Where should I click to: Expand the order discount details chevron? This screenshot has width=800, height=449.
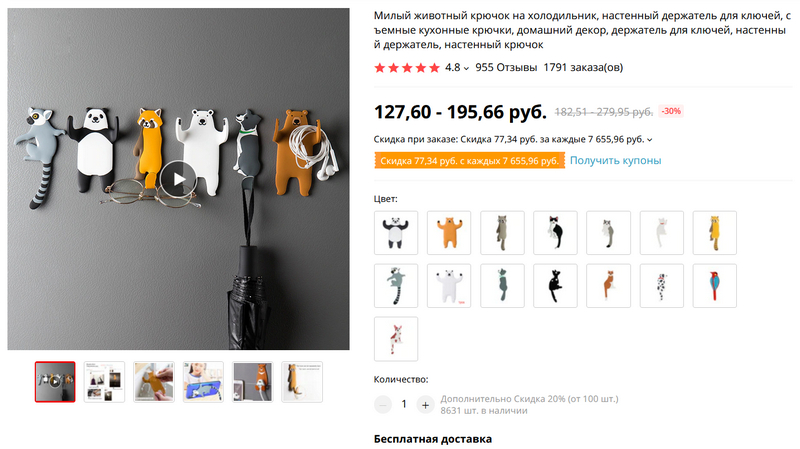click(x=649, y=140)
